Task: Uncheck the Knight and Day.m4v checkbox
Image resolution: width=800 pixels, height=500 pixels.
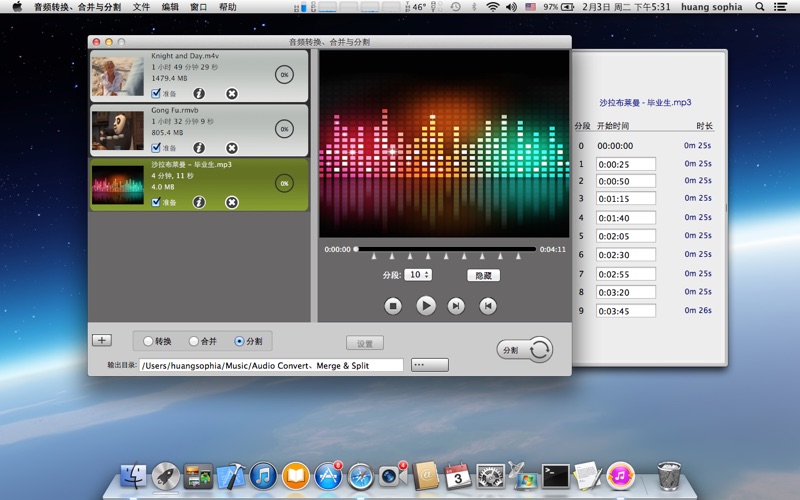Action: [156, 93]
